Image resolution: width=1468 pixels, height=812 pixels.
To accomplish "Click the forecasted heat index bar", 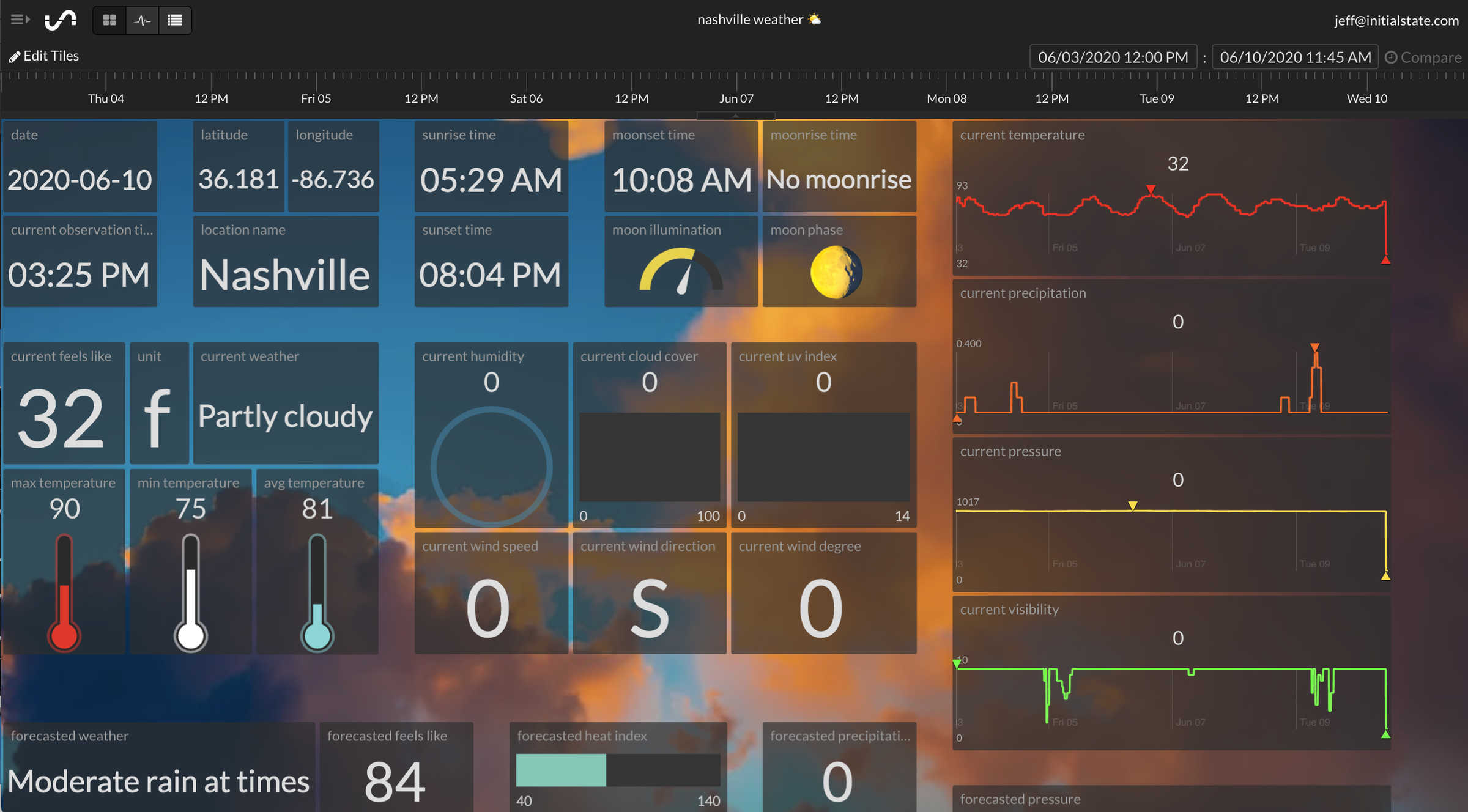I will (x=618, y=770).
